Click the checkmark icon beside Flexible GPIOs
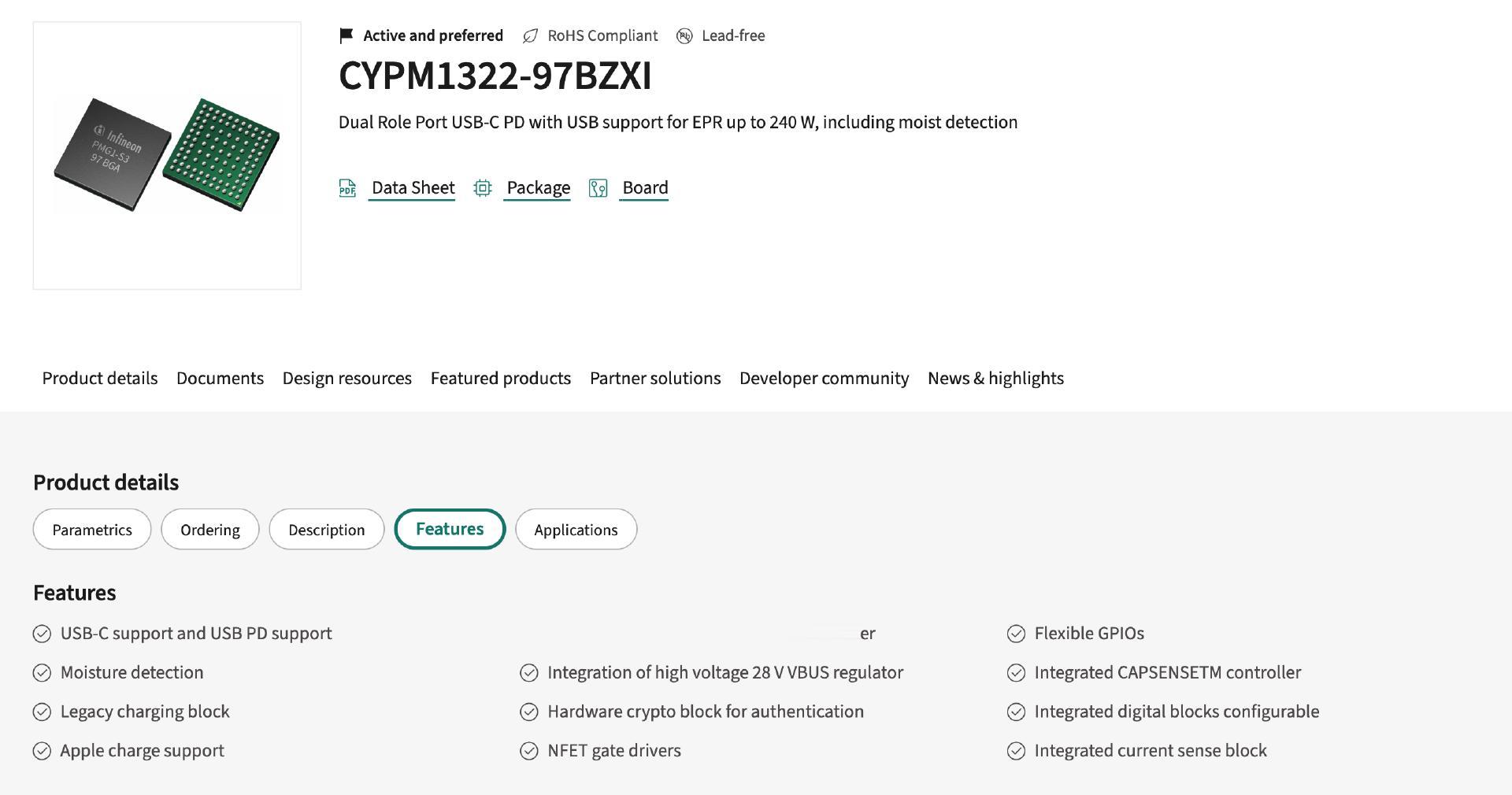The image size is (1512, 795). (1016, 634)
